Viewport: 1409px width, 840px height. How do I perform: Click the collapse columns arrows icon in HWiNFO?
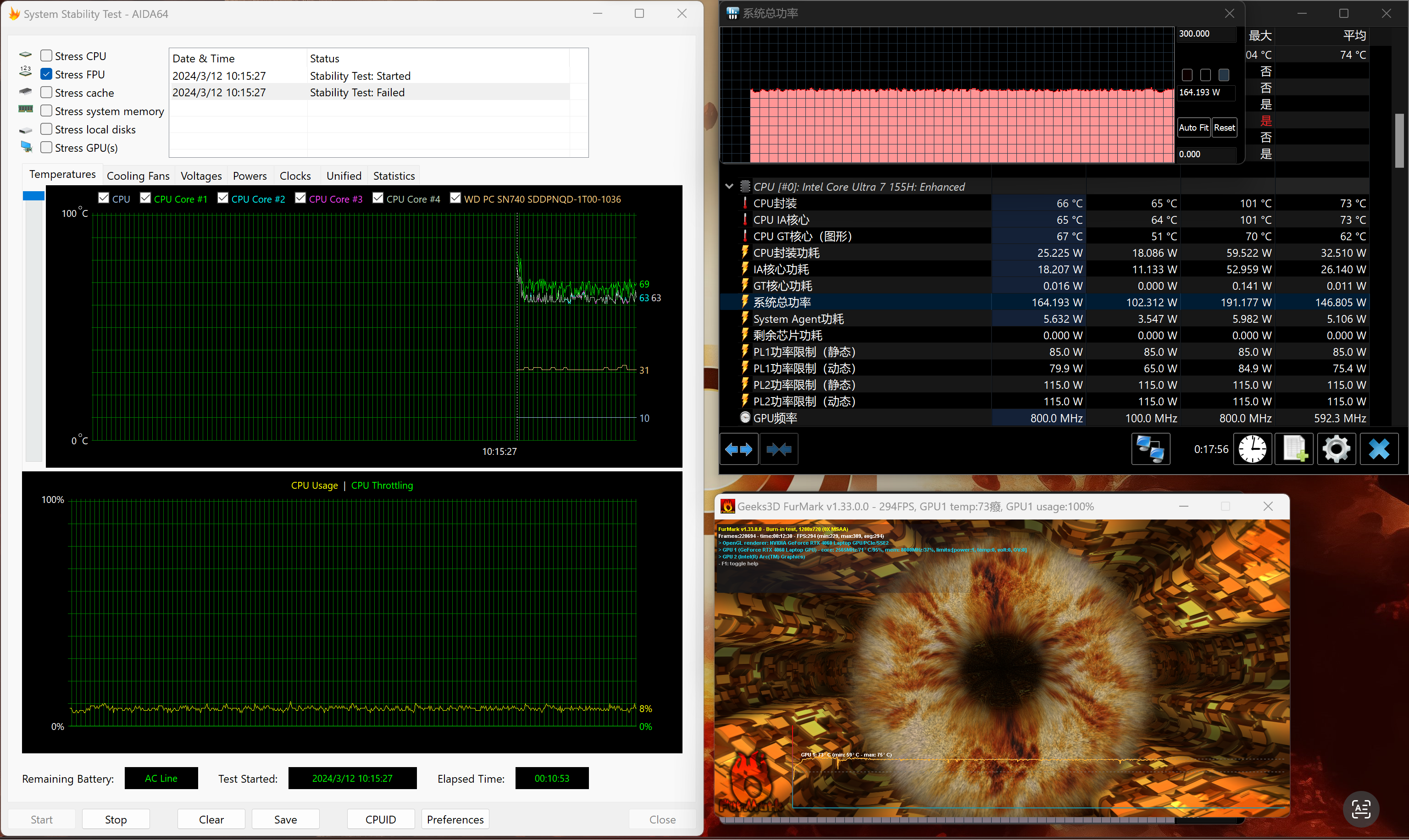click(779, 449)
